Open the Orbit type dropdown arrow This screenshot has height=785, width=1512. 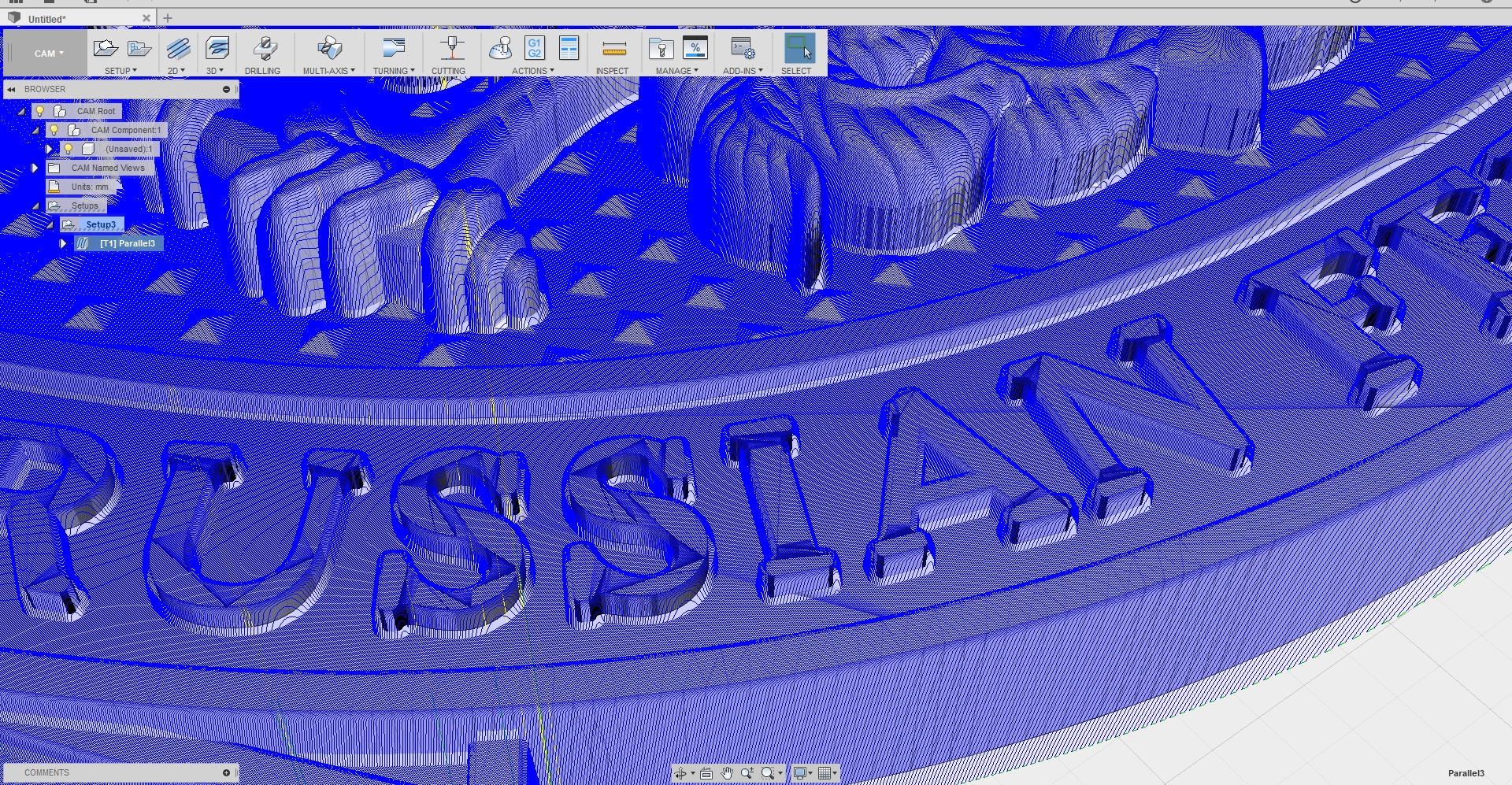point(692,774)
